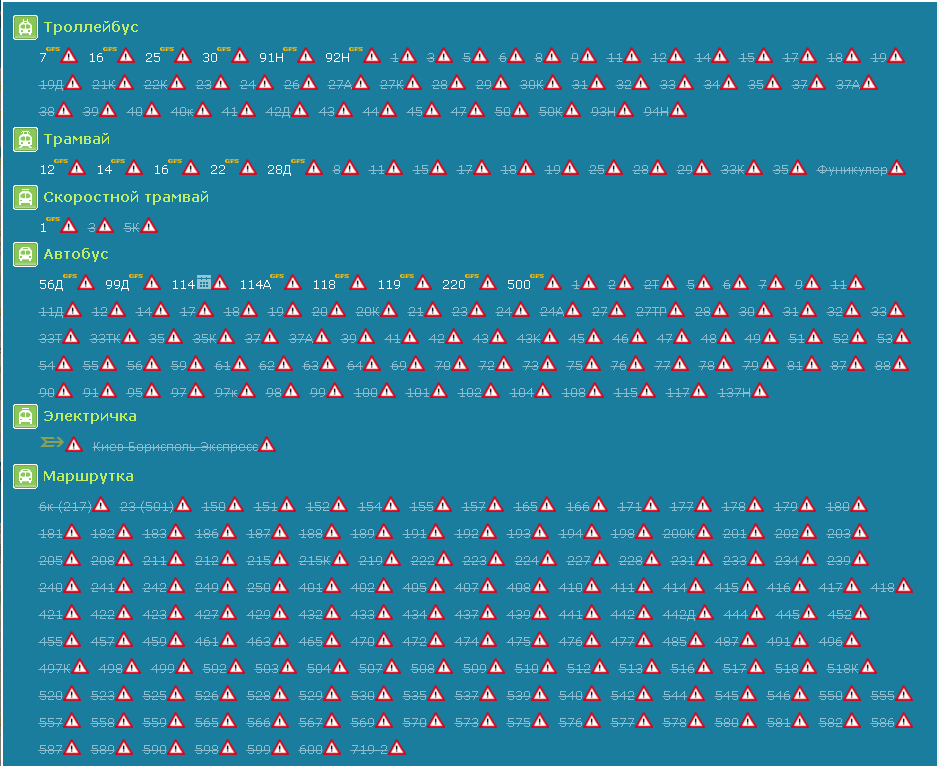This screenshot has width=939, height=768.
Task: Open bus route 56Д
Action: (51, 285)
